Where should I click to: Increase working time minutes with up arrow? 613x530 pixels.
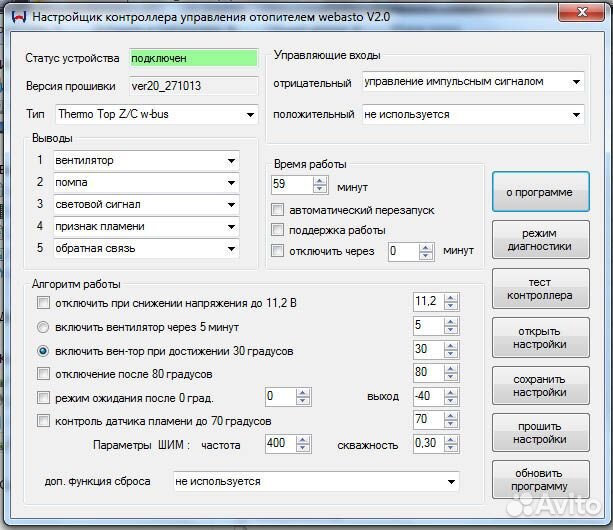tap(320, 181)
